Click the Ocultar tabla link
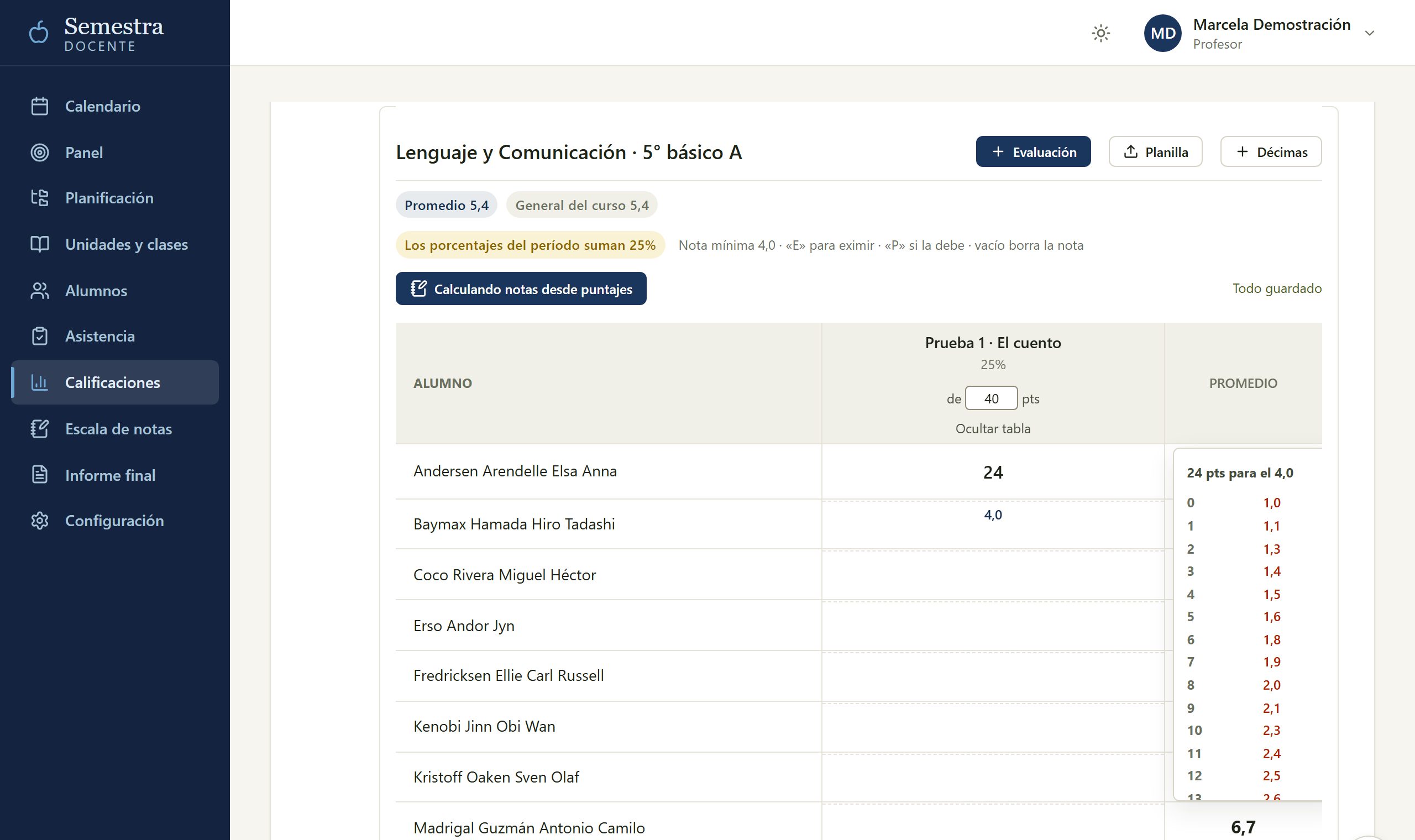The height and width of the screenshot is (840, 1415). tap(993, 429)
